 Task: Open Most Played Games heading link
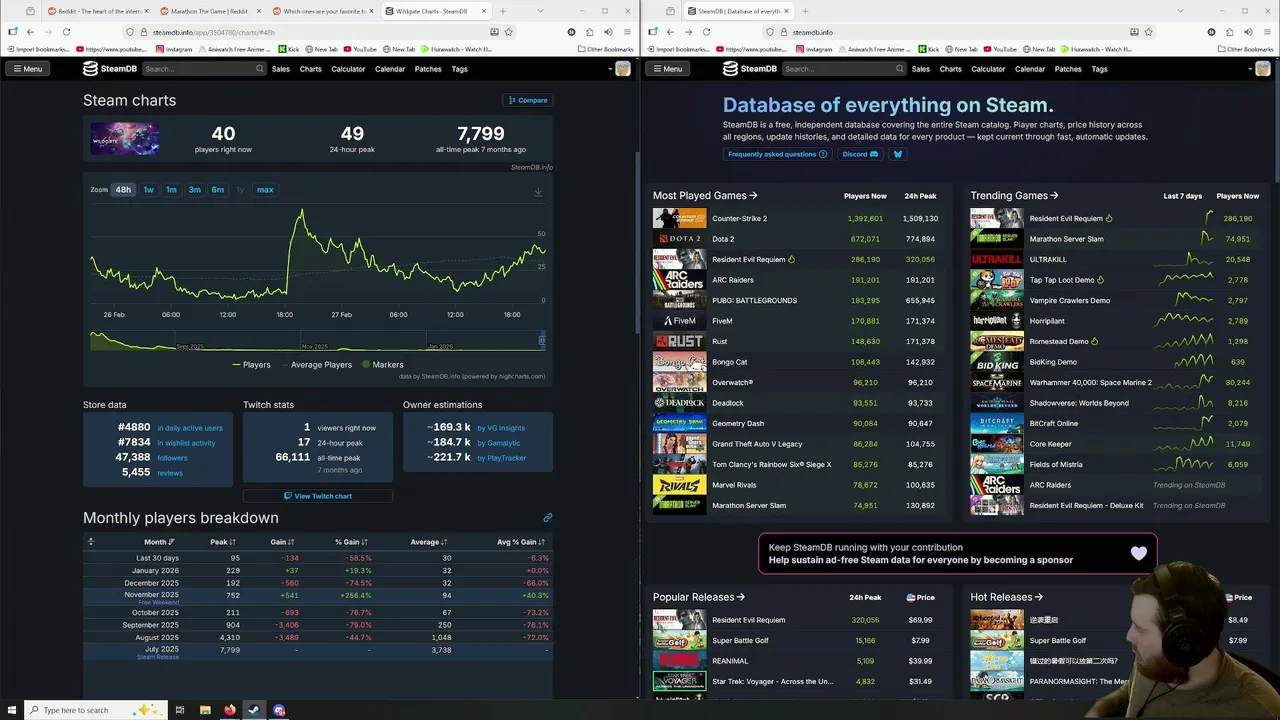[x=705, y=196]
